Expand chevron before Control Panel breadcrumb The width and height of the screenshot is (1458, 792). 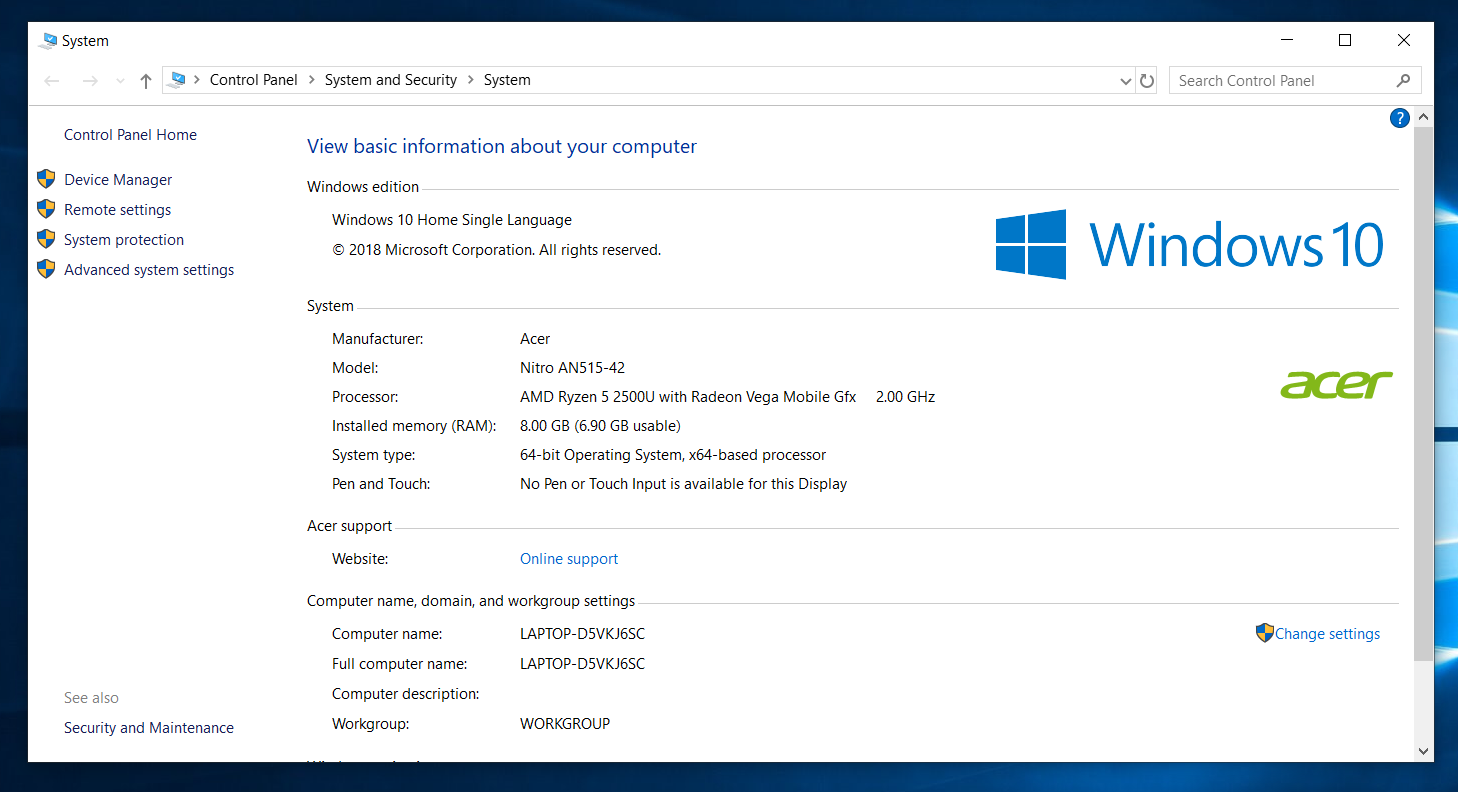[x=197, y=80]
